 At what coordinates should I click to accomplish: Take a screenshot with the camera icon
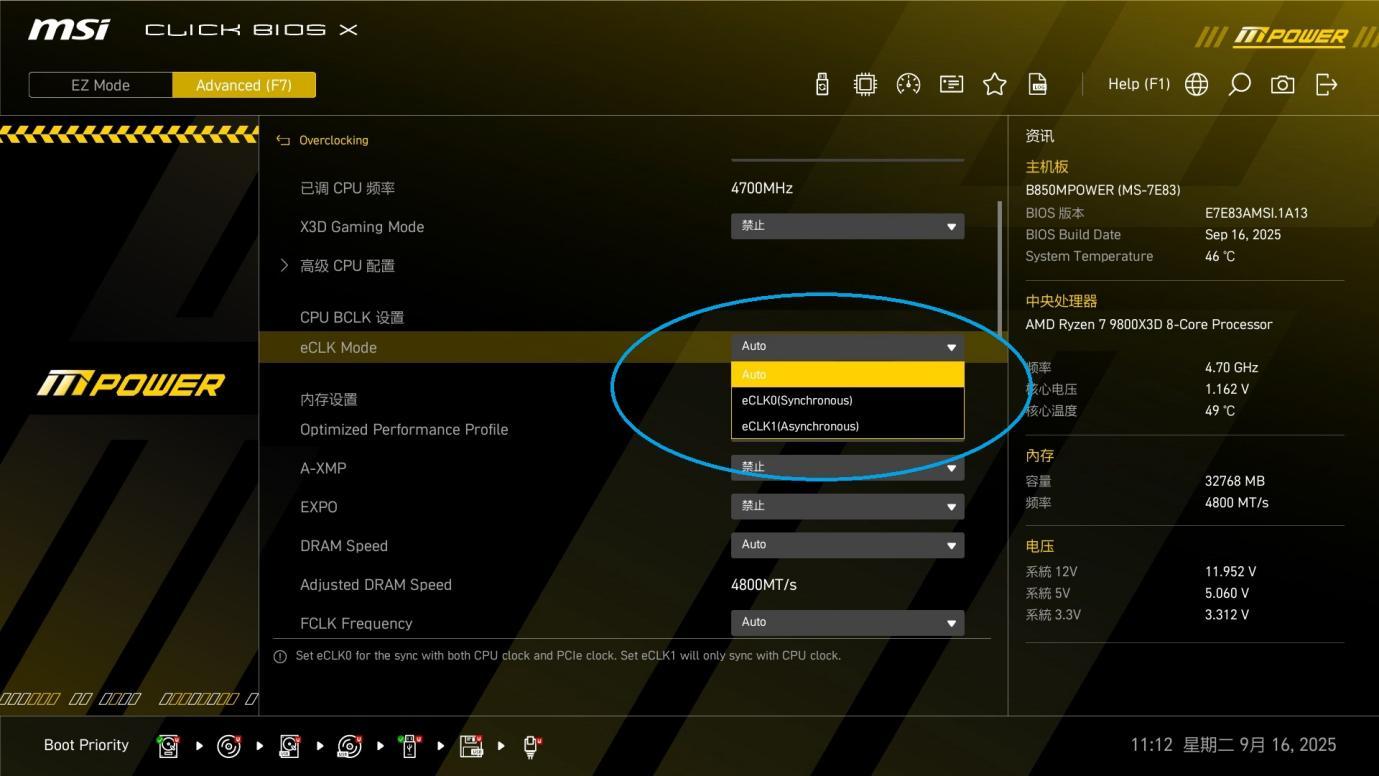[1282, 84]
